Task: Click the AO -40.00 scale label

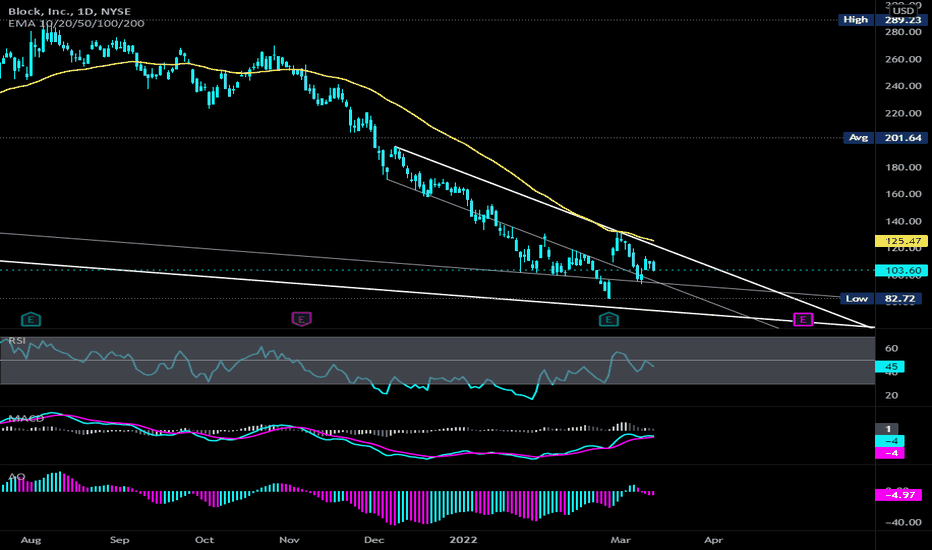Action: tap(903, 522)
